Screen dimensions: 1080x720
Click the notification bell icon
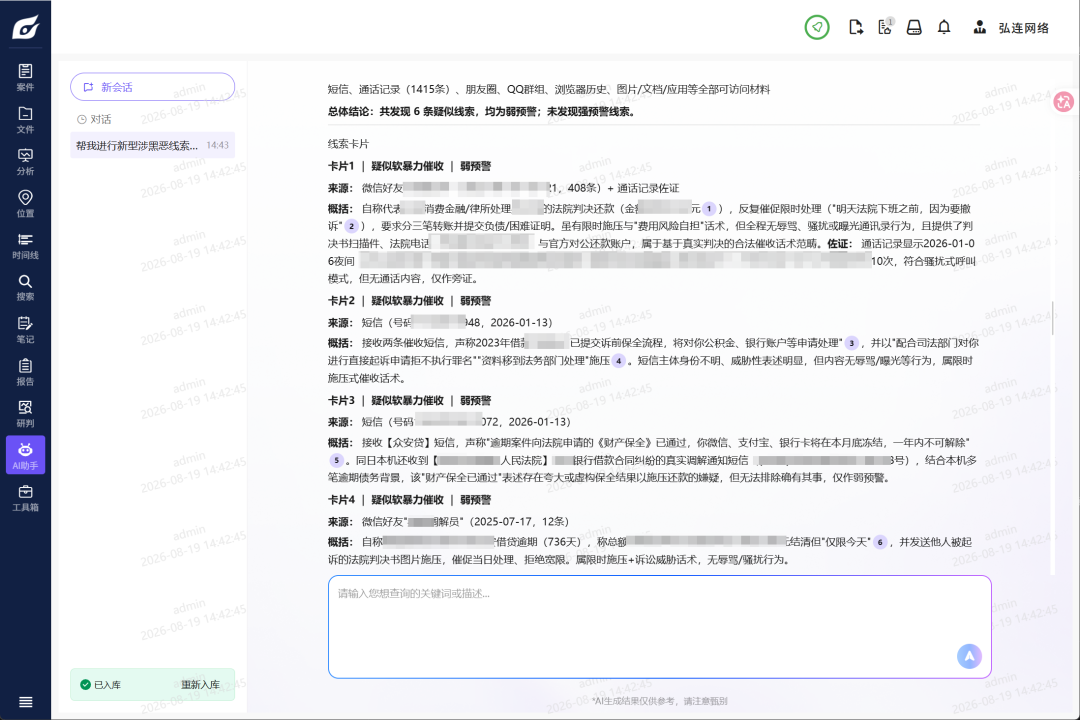[944, 28]
